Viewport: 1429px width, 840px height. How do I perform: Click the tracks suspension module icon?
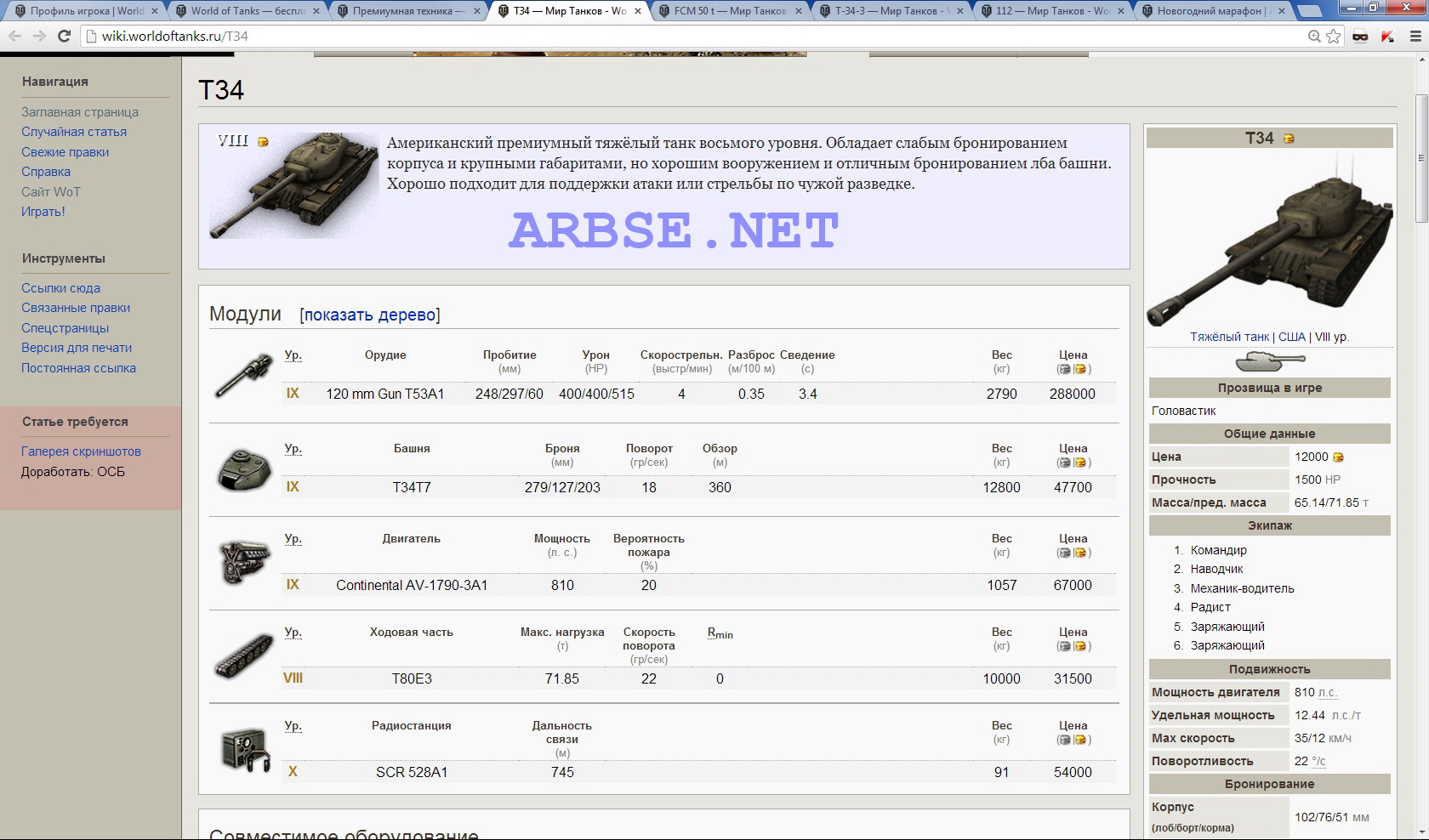click(245, 656)
